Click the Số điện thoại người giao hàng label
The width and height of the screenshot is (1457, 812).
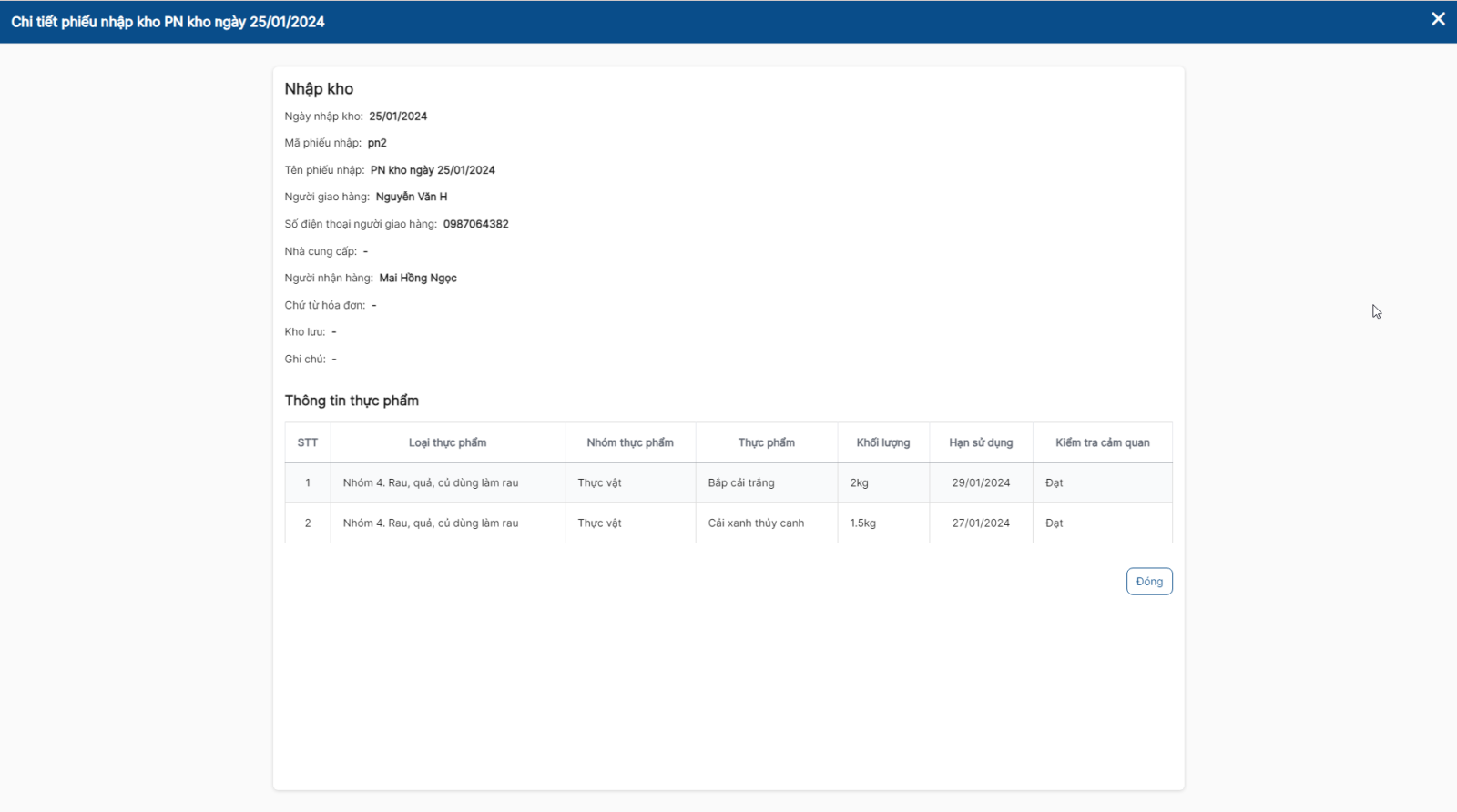(361, 224)
